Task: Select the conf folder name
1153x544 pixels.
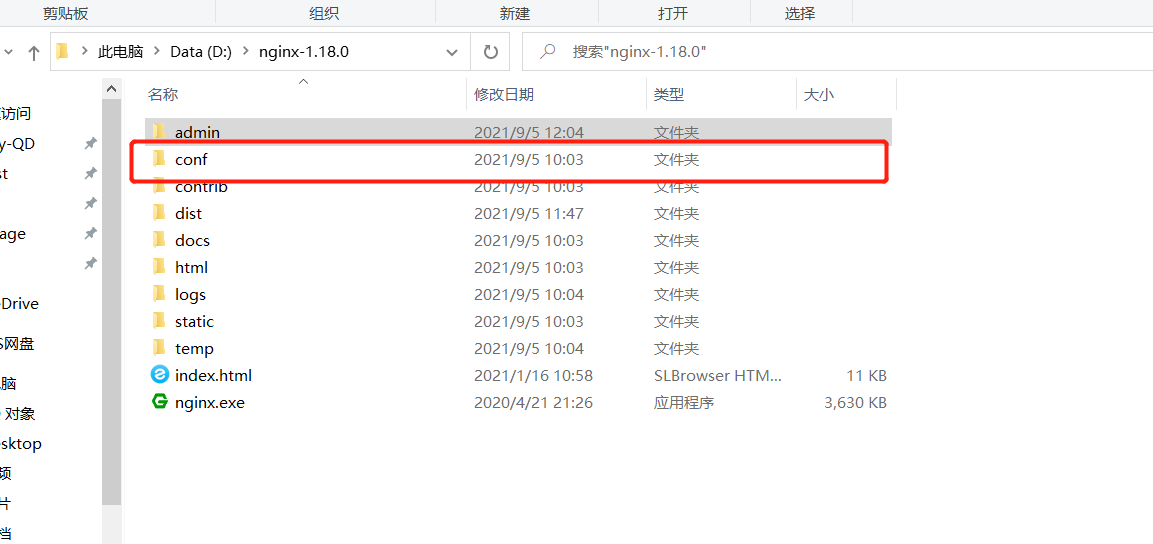Action: [x=191, y=160]
